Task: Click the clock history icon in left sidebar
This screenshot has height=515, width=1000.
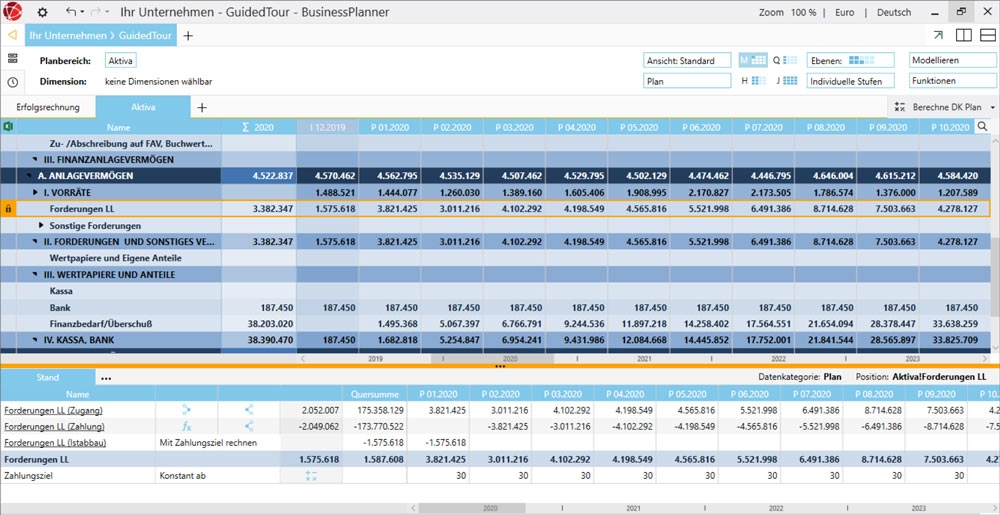Action: coord(12,82)
